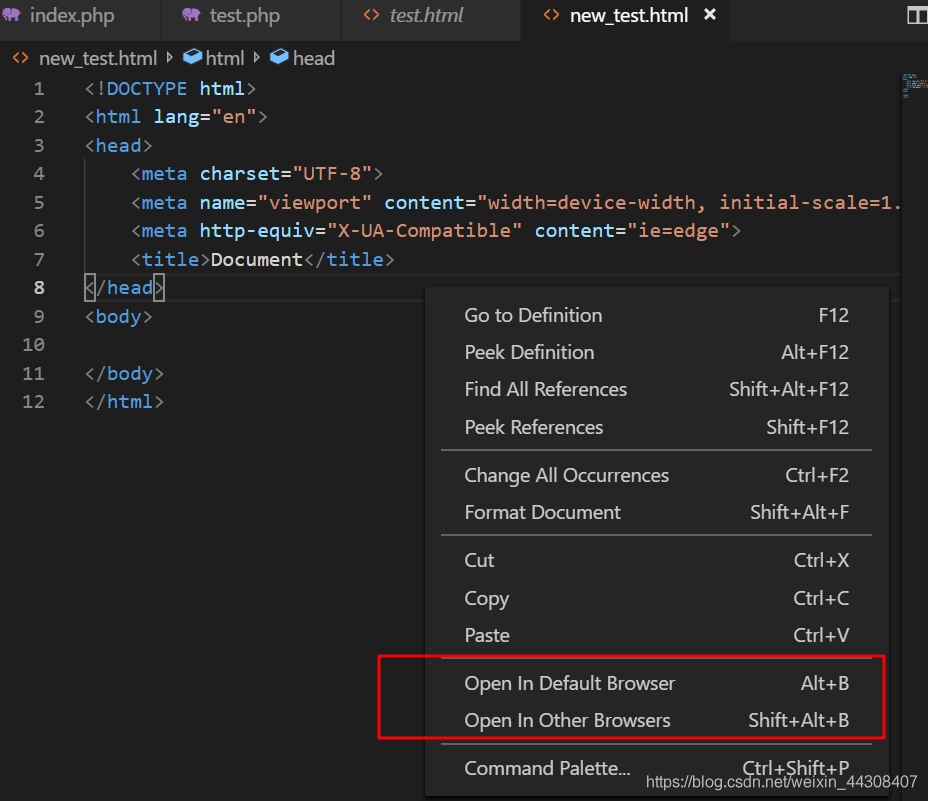Click the cube icon beside html breadcrumb

point(192,57)
